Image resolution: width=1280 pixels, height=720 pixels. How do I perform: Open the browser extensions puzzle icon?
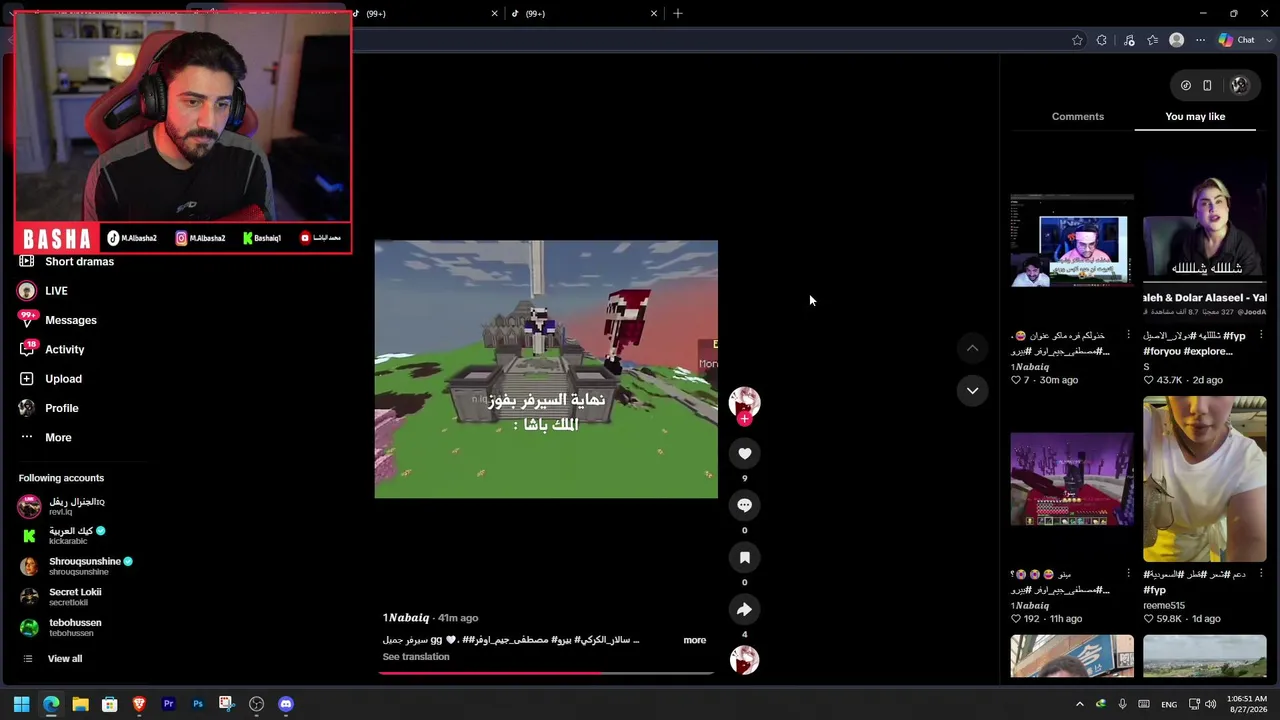coord(1102,40)
